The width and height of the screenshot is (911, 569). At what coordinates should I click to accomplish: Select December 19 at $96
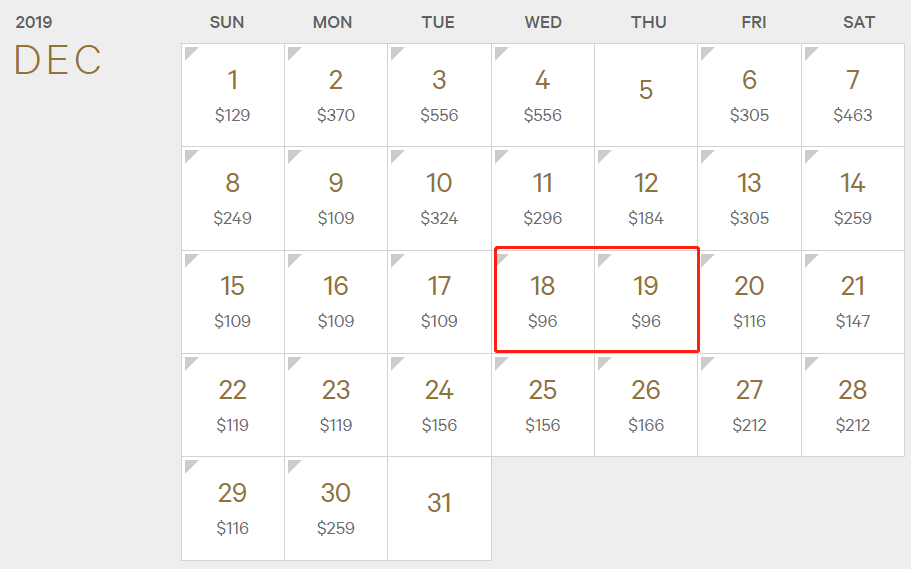(645, 302)
